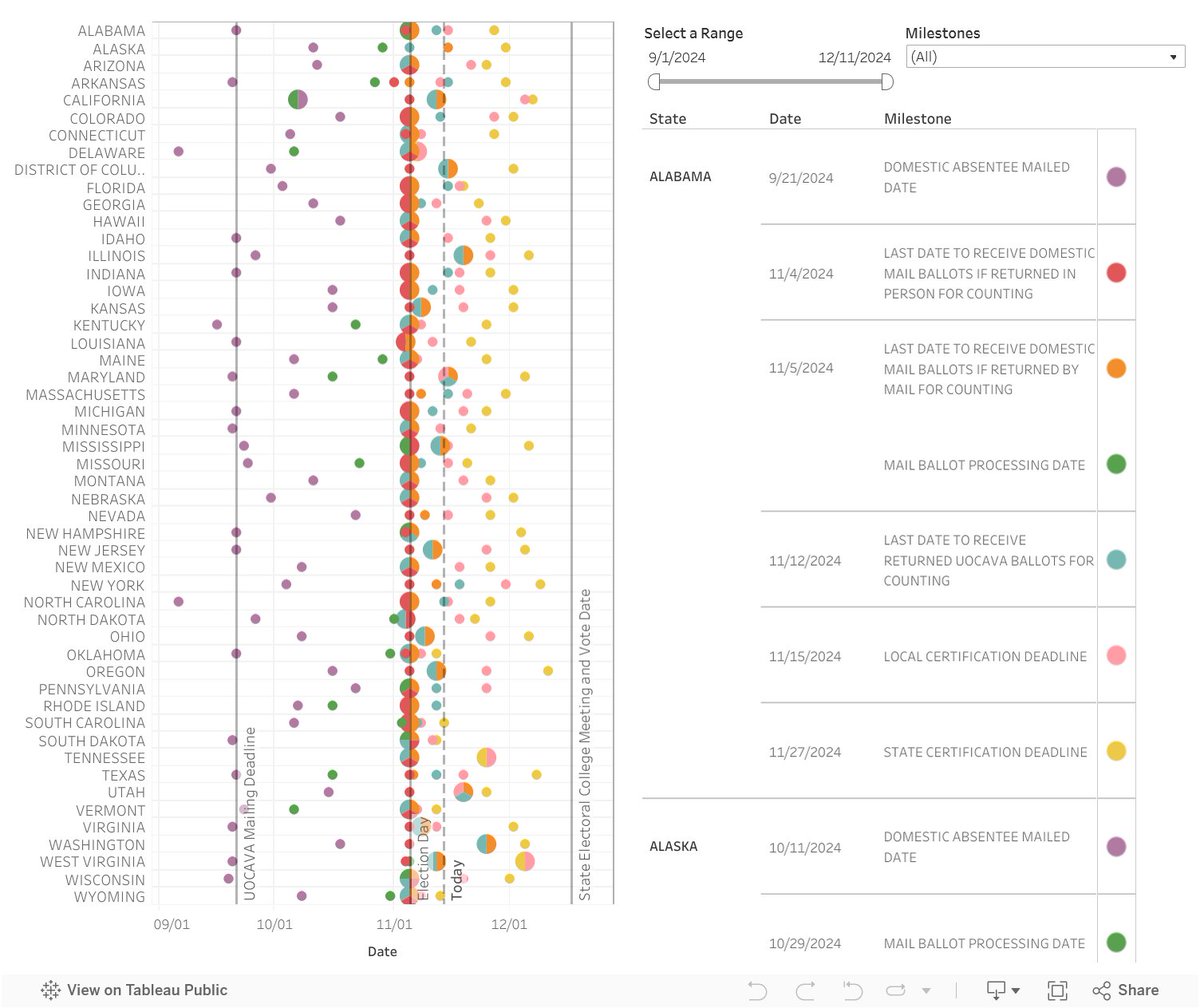Click California's green-purple pie mark
This screenshot has width=1200, height=1008.
298,99
